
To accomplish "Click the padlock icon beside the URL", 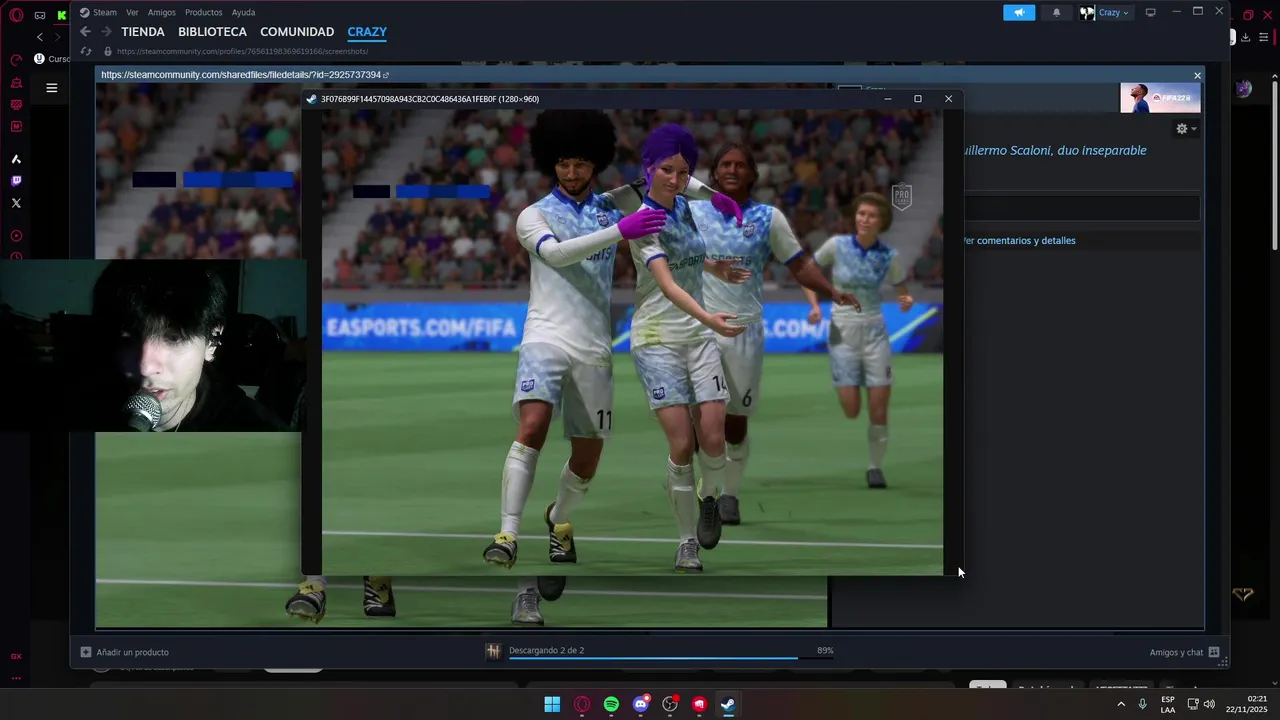I will 108,51.
